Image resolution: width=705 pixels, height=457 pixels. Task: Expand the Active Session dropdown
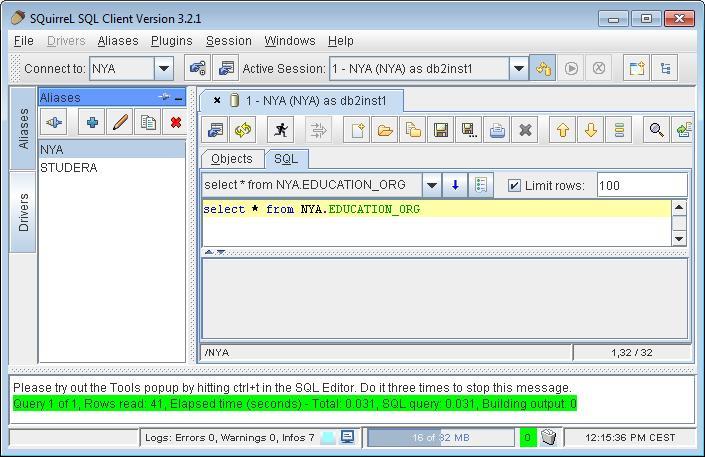518,69
